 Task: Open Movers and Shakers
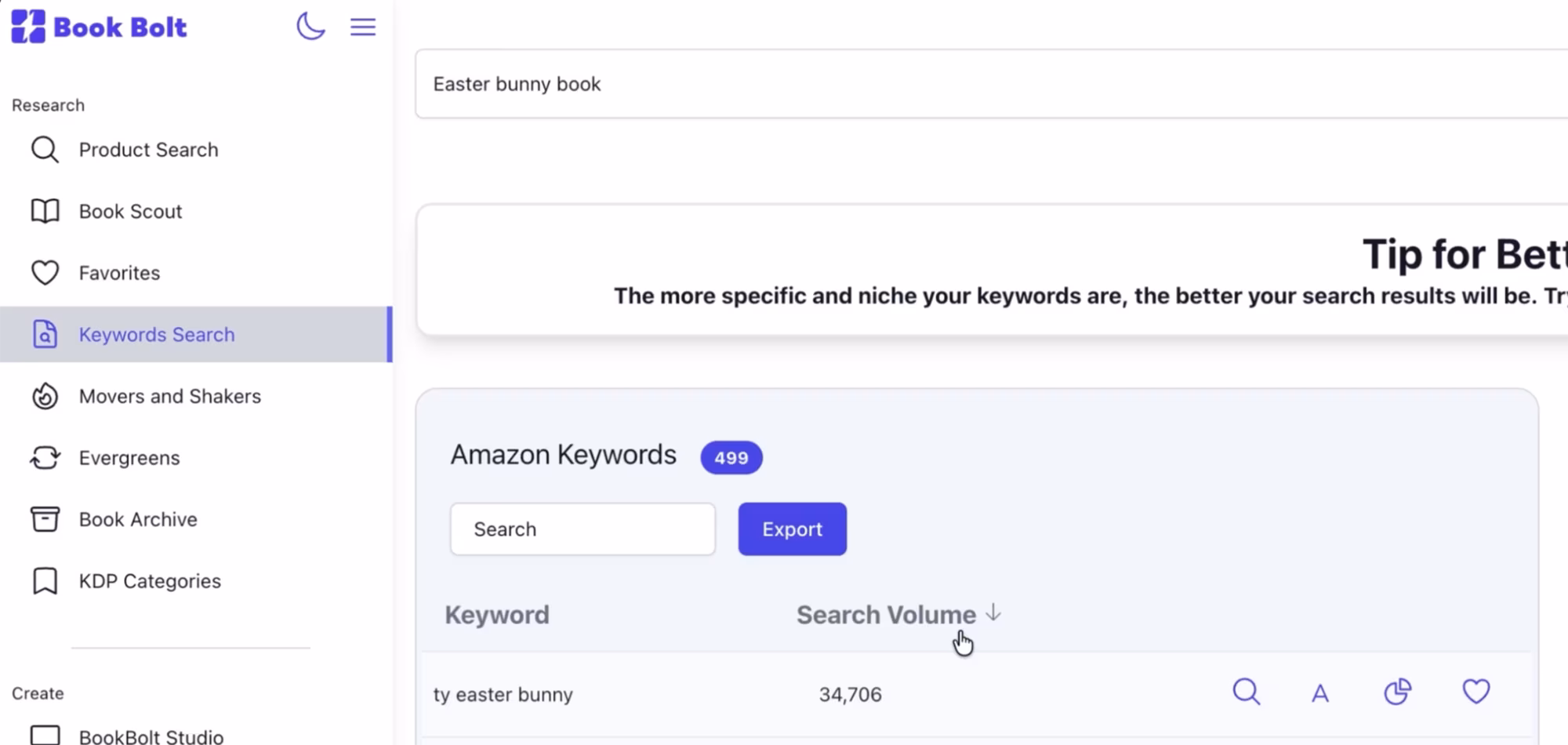pos(169,396)
